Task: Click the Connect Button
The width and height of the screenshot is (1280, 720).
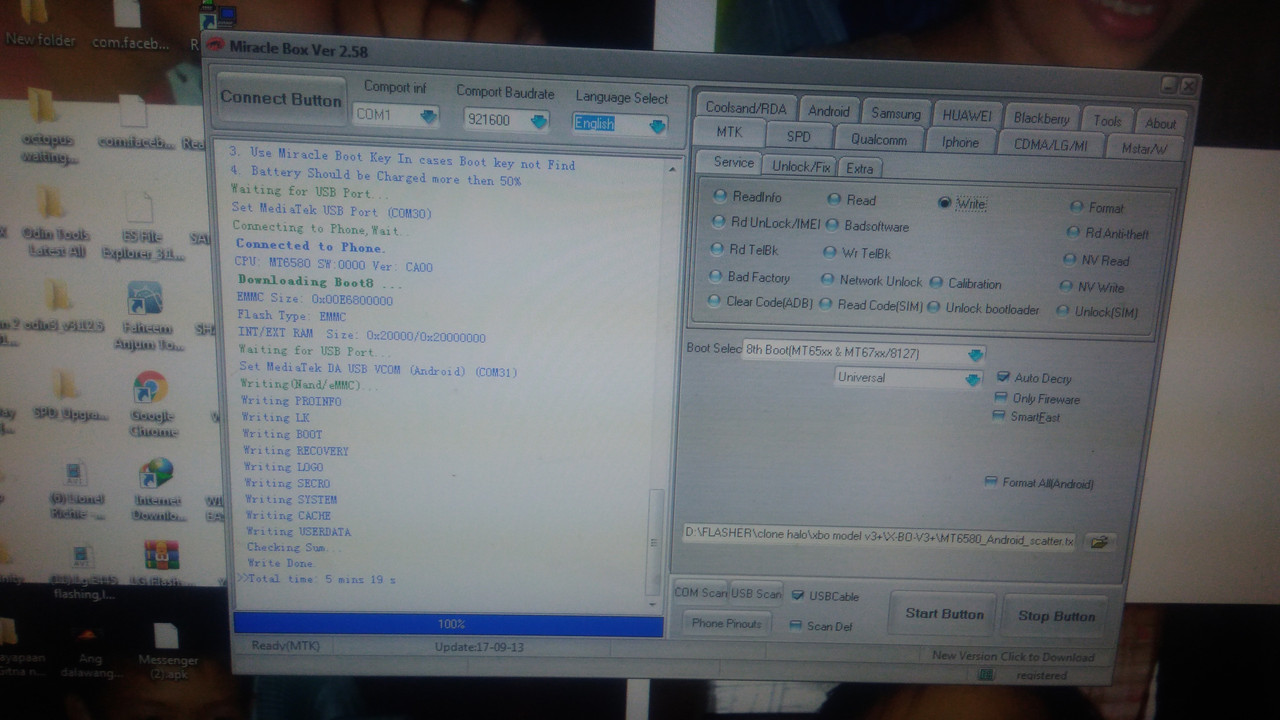Action: 281,99
